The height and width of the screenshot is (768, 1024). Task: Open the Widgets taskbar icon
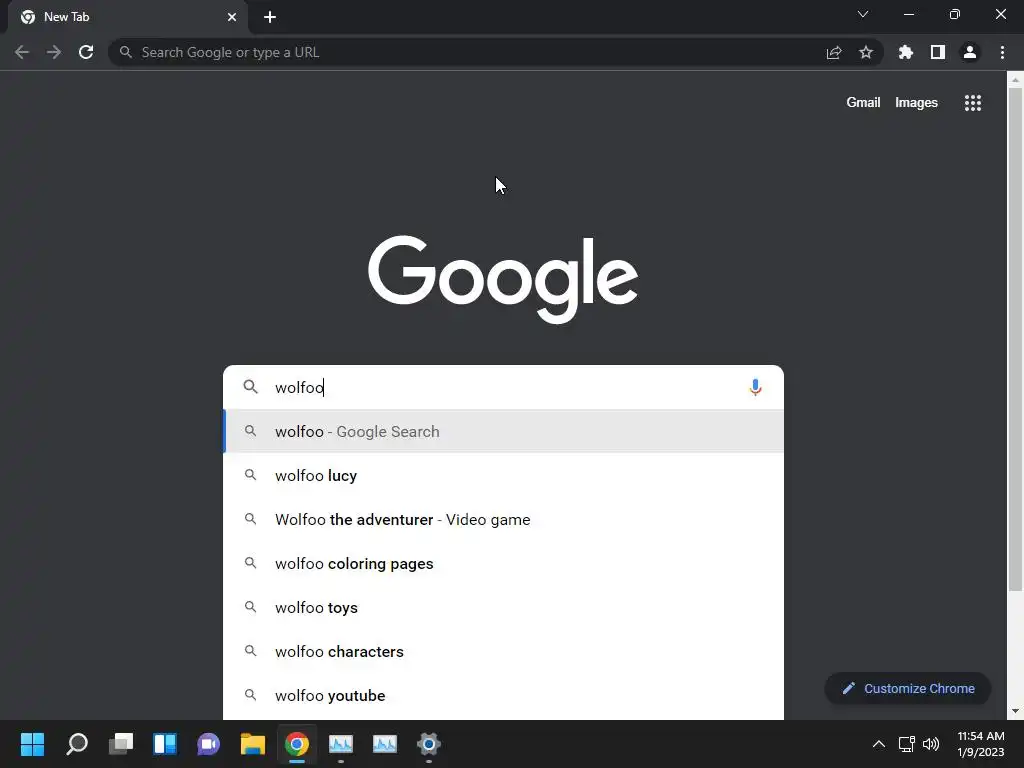coord(165,744)
